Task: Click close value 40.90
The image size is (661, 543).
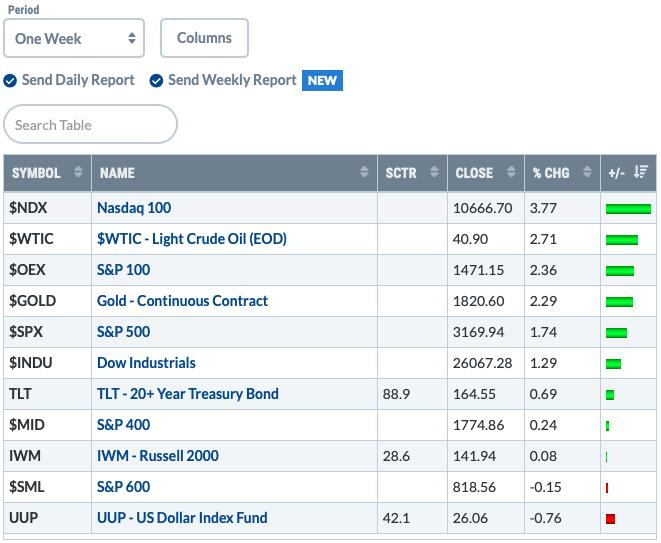Action: coord(470,239)
